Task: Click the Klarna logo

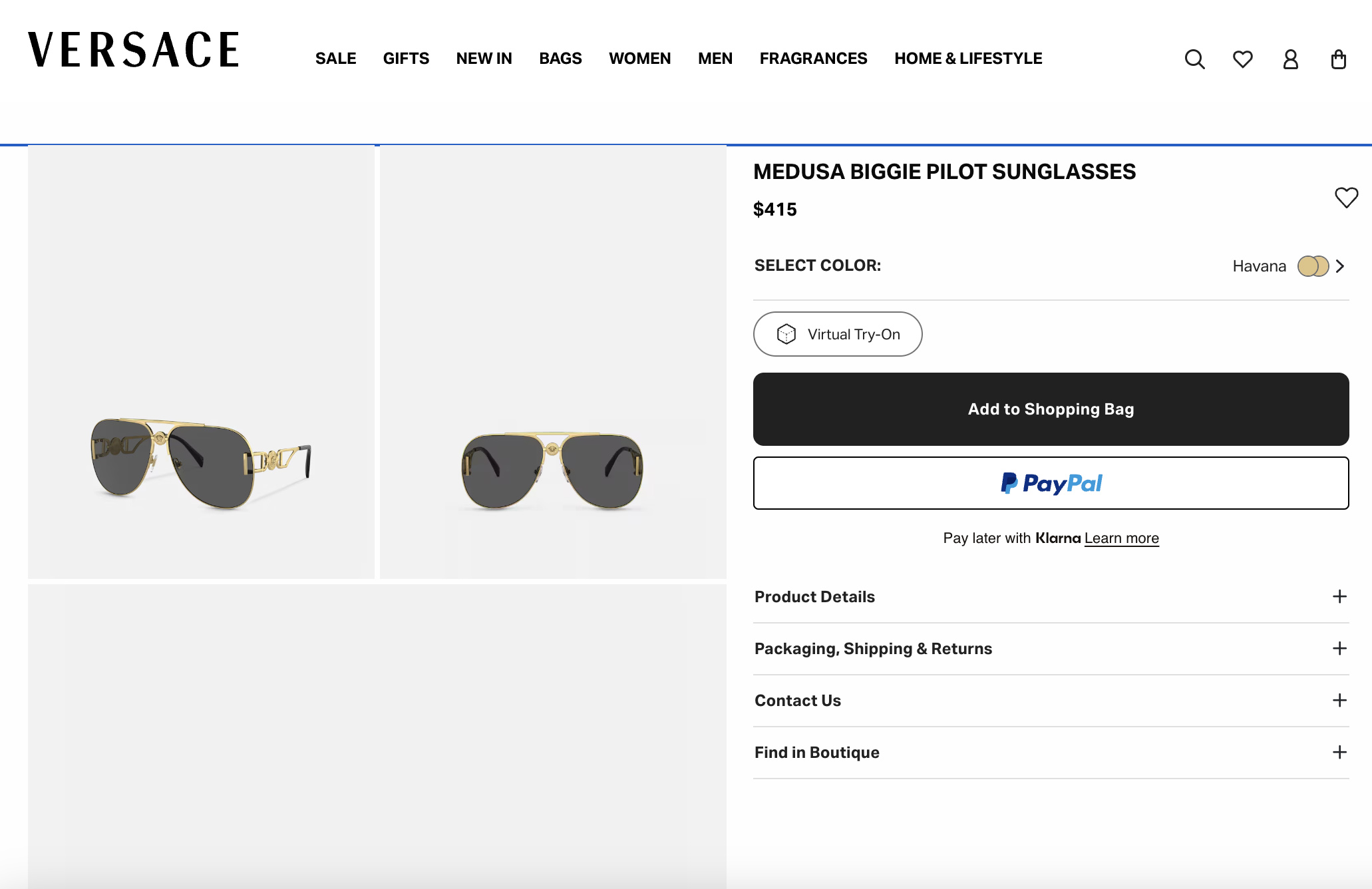Action: pos(1059,538)
